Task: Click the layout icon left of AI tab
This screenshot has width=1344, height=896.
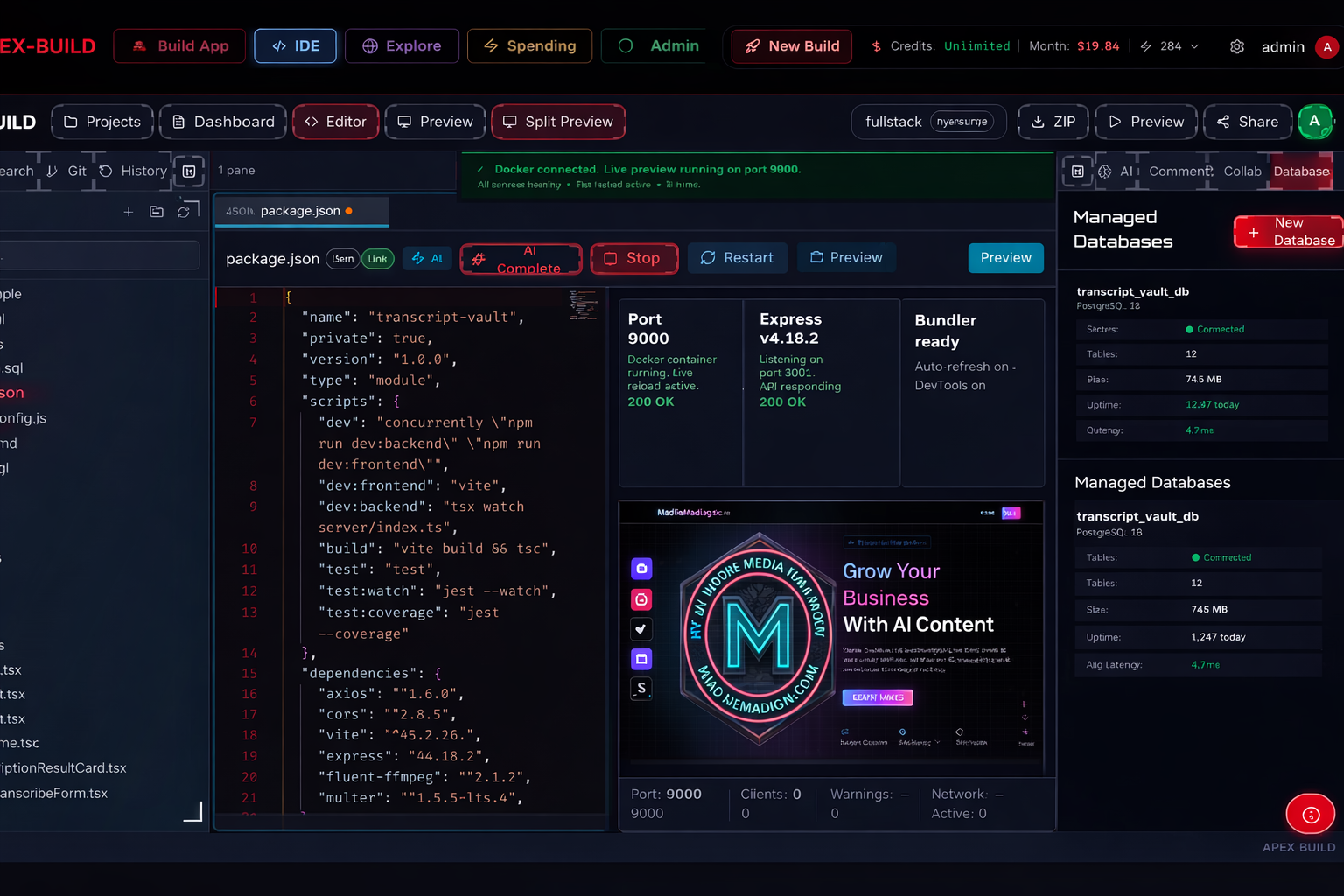Action: pyautogui.click(x=1078, y=171)
